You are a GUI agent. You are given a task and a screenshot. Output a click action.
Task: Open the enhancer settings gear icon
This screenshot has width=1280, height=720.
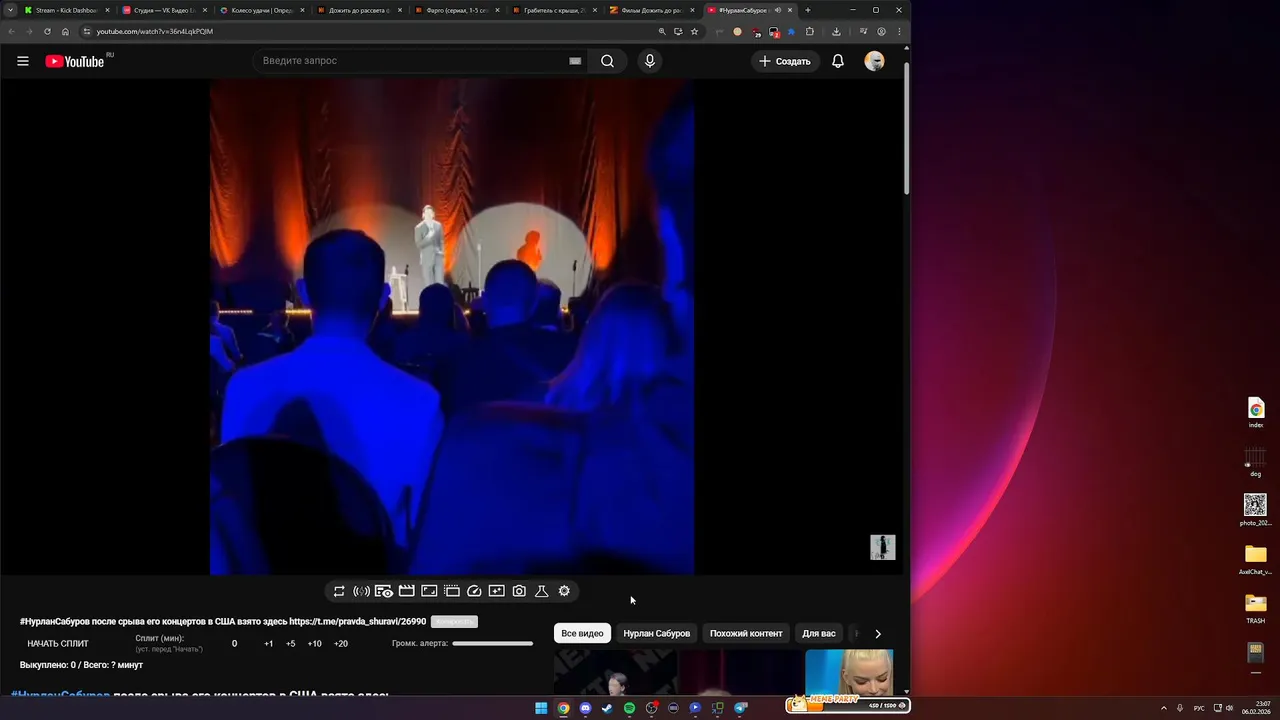click(564, 591)
